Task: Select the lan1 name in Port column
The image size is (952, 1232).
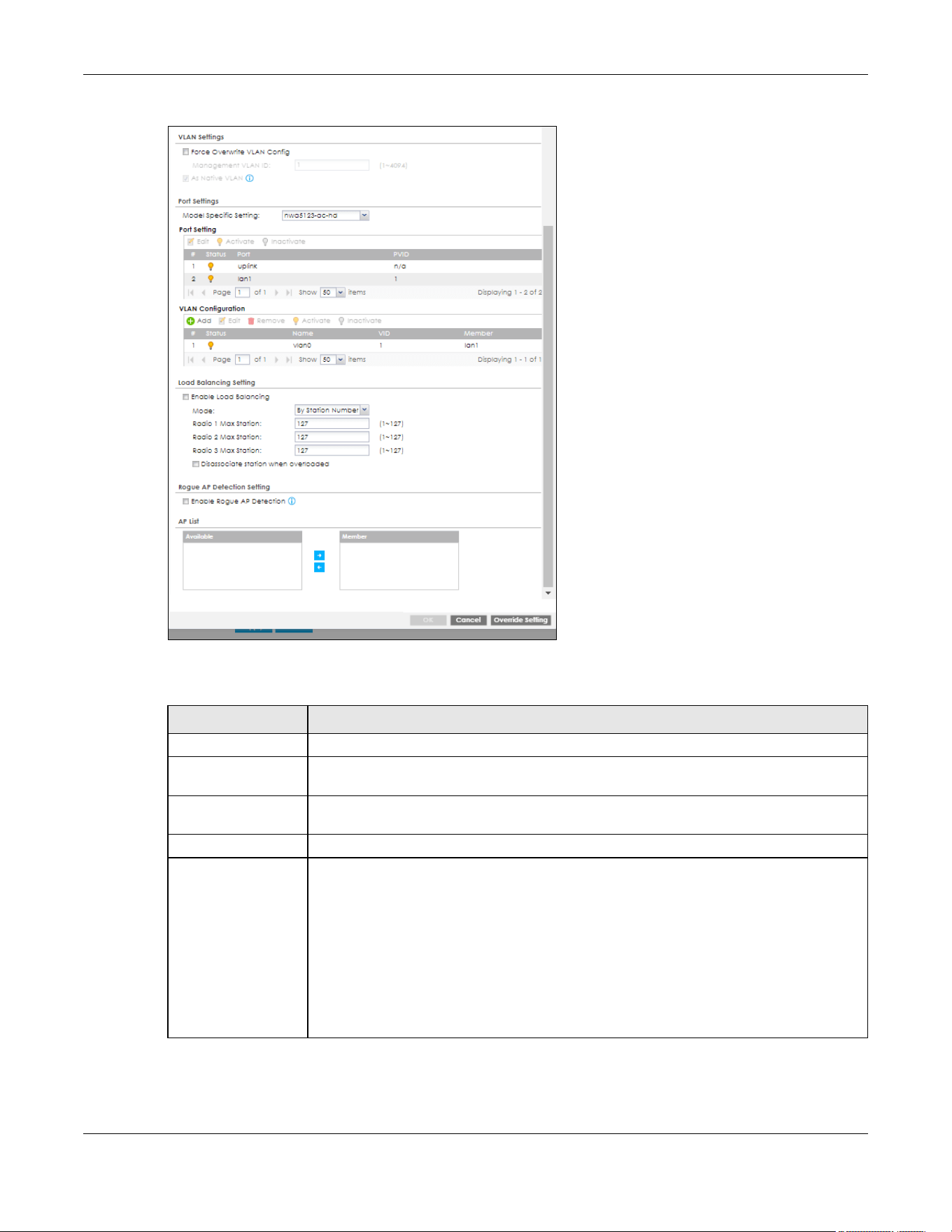Action: [244, 279]
